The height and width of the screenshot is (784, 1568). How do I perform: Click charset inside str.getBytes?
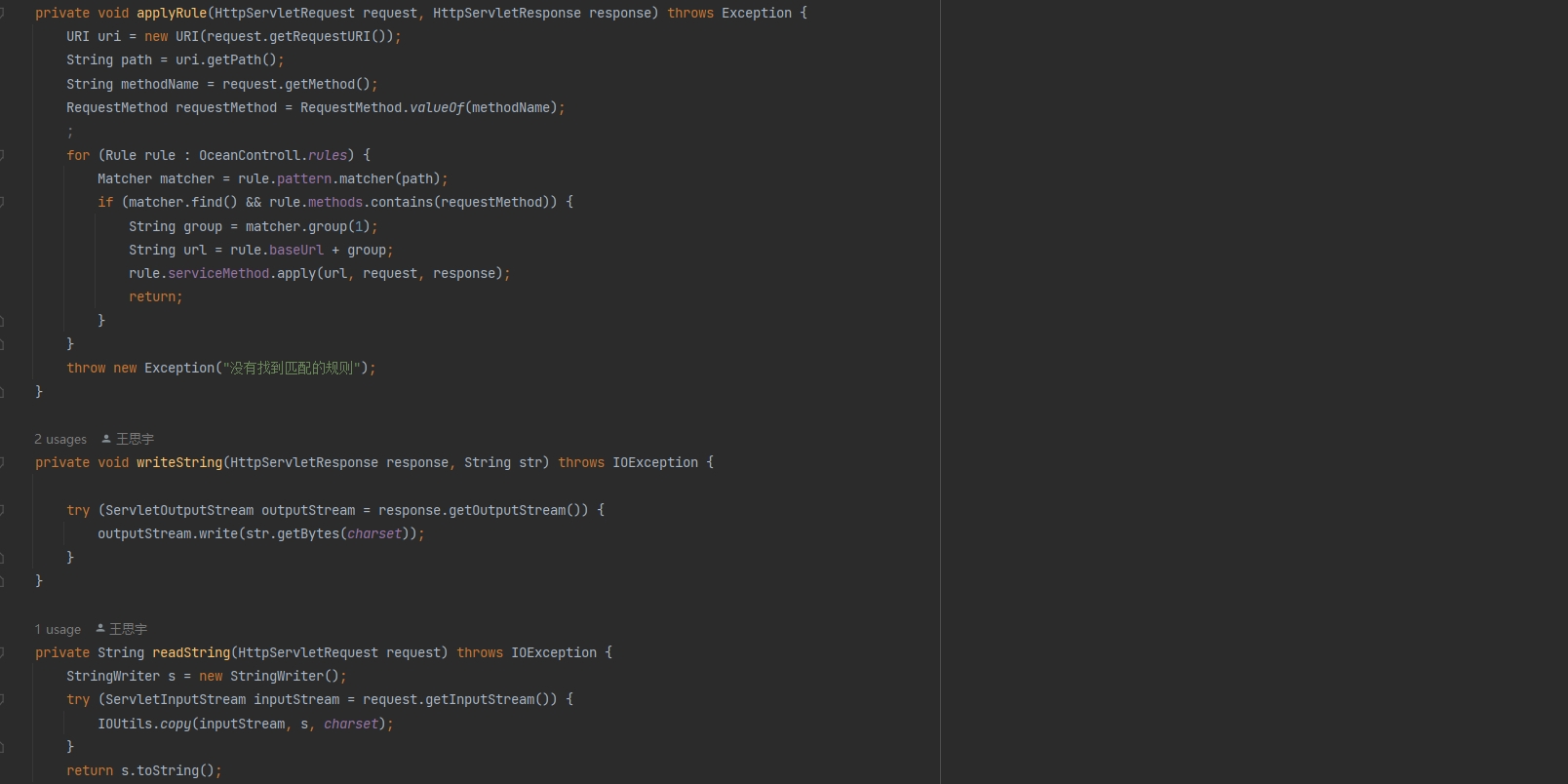(374, 533)
